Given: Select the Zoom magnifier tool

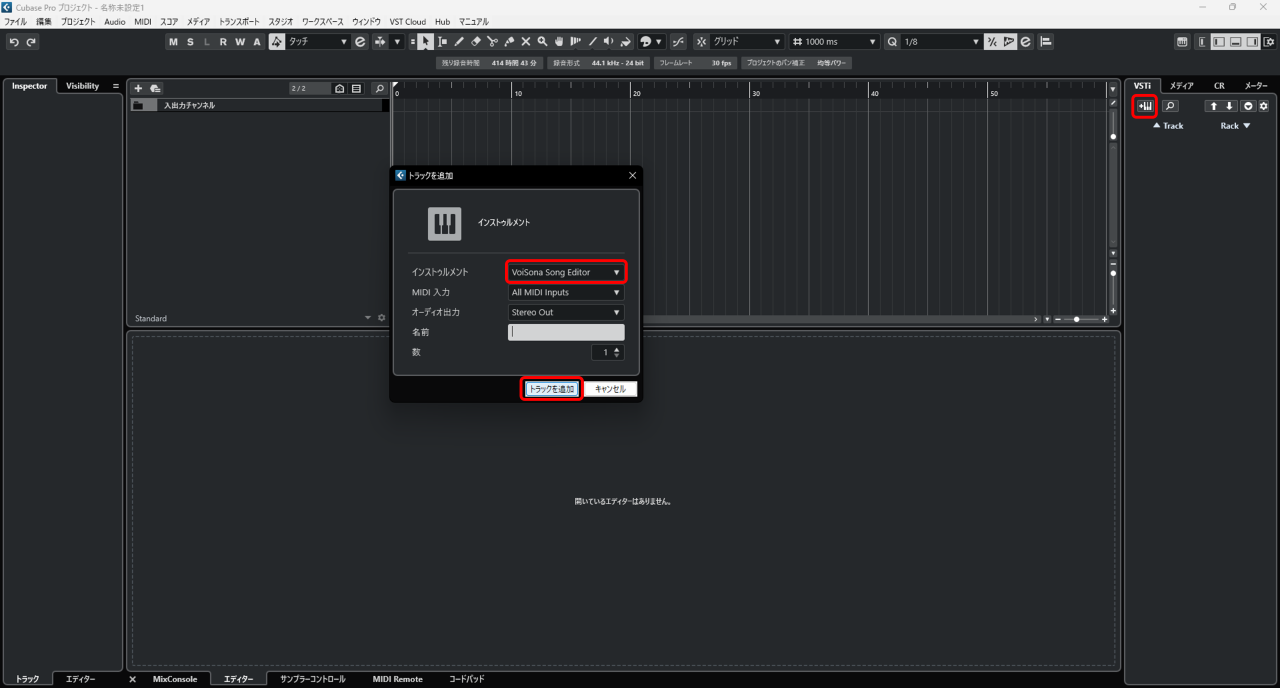Looking at the screenshot, I should 542,42.
